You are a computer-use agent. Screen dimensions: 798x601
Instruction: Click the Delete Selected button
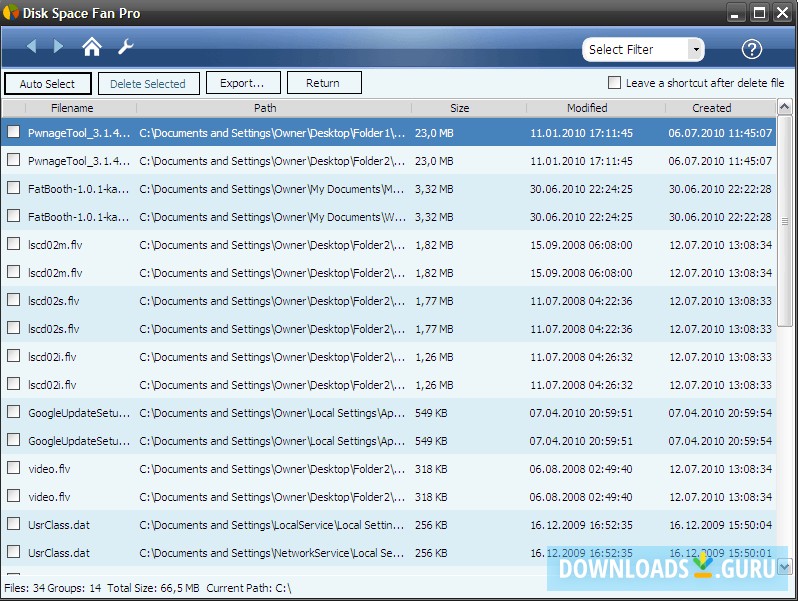[148, 83]
